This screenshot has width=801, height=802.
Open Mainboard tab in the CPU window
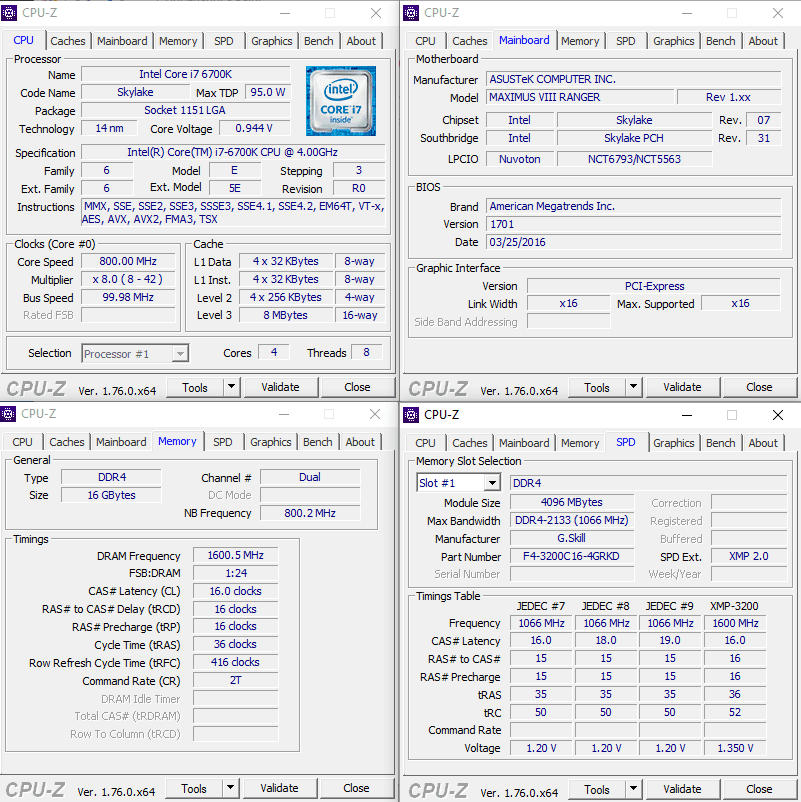(x=122, y=41)
